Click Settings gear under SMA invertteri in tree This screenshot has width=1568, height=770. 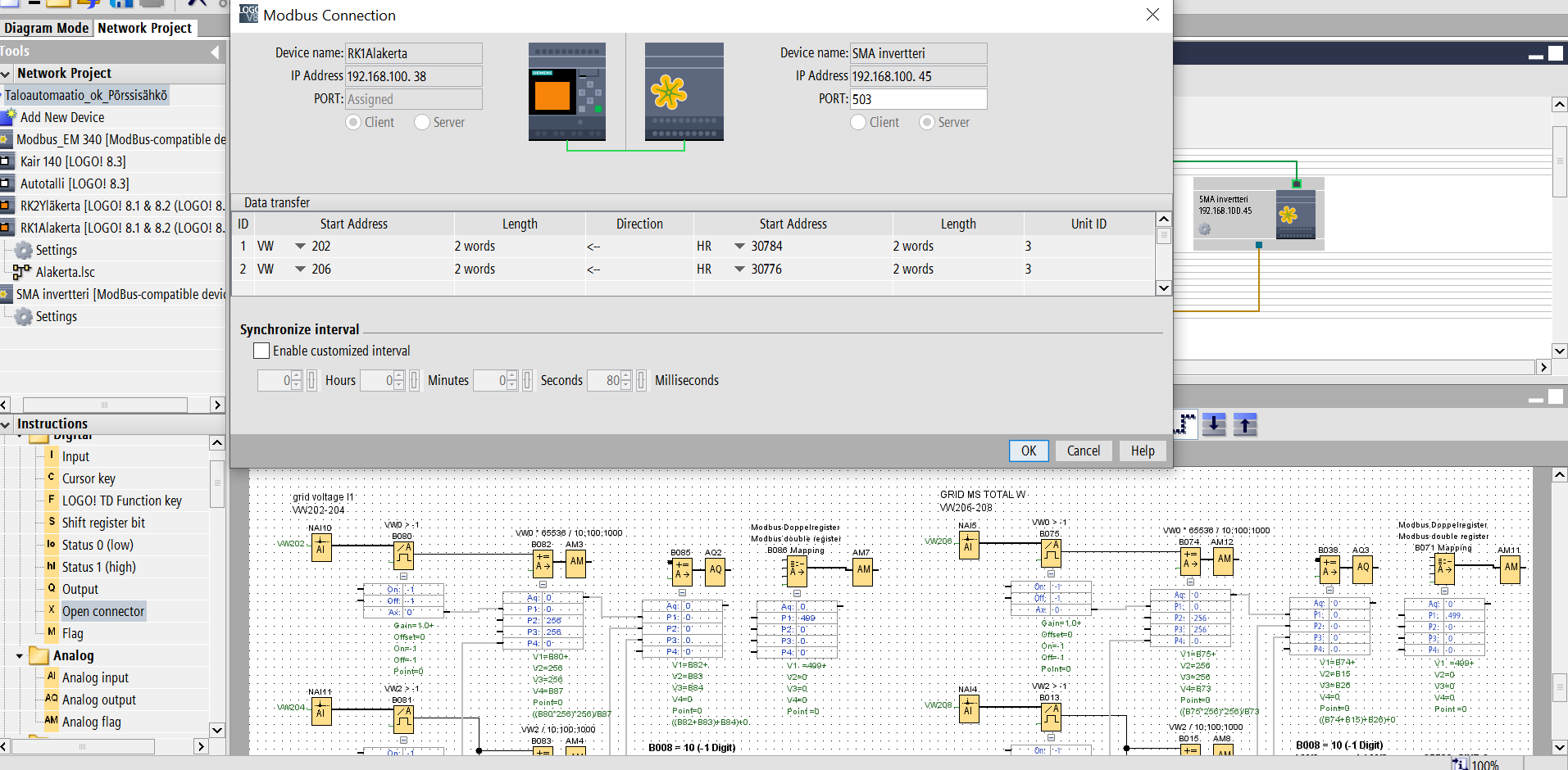click(x=24, y=316)
